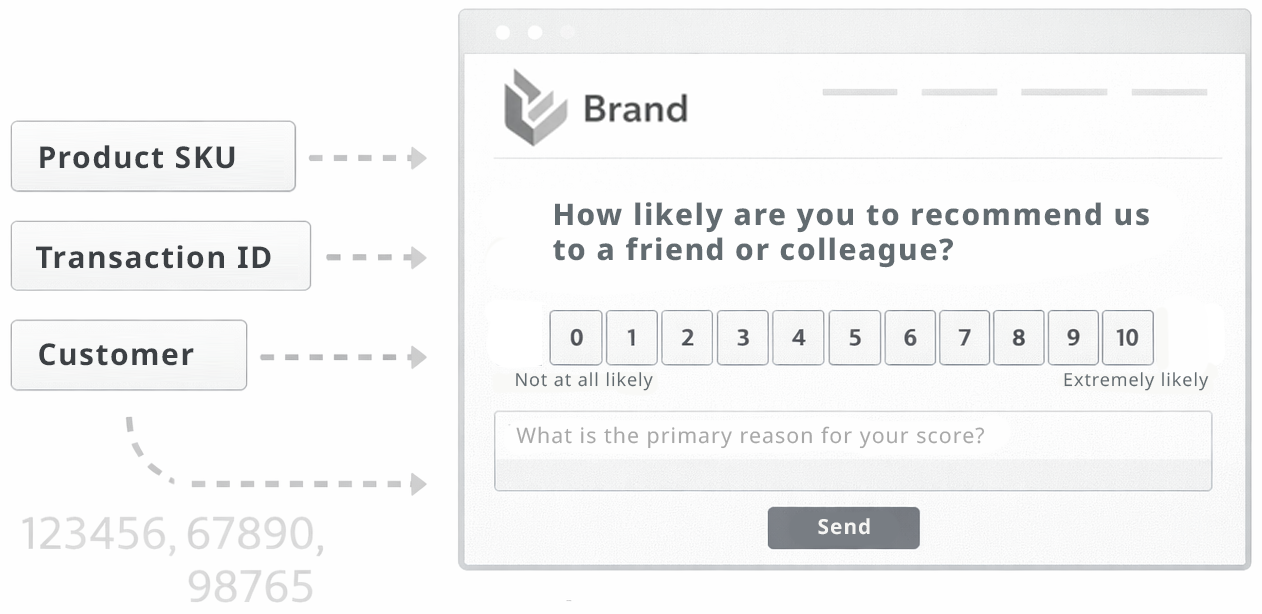
Task: Pick the lowest 'Not at all likely' score
Action: pos(576,338)
